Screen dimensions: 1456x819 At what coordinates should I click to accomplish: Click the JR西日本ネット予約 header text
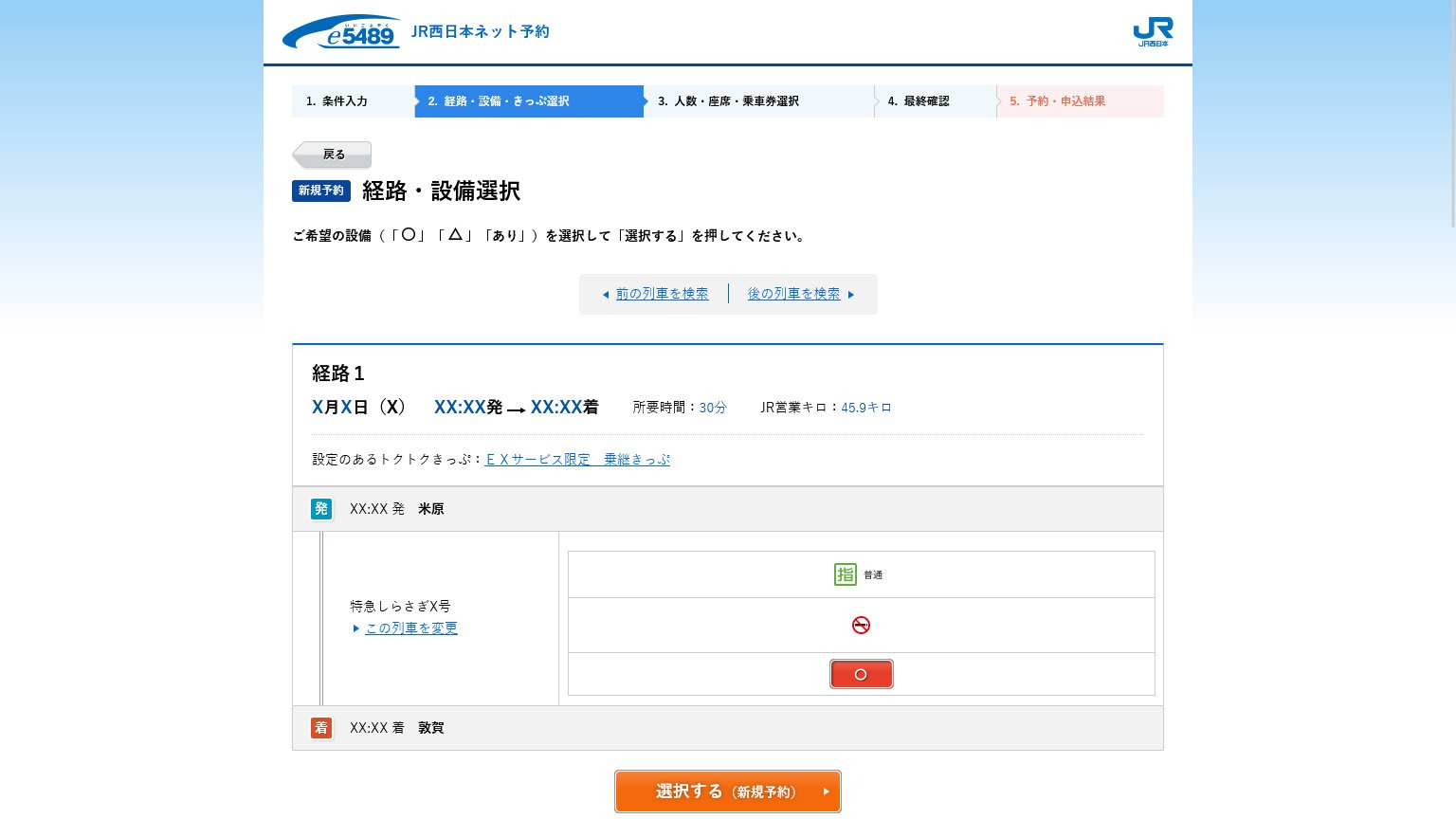point(480,31)
